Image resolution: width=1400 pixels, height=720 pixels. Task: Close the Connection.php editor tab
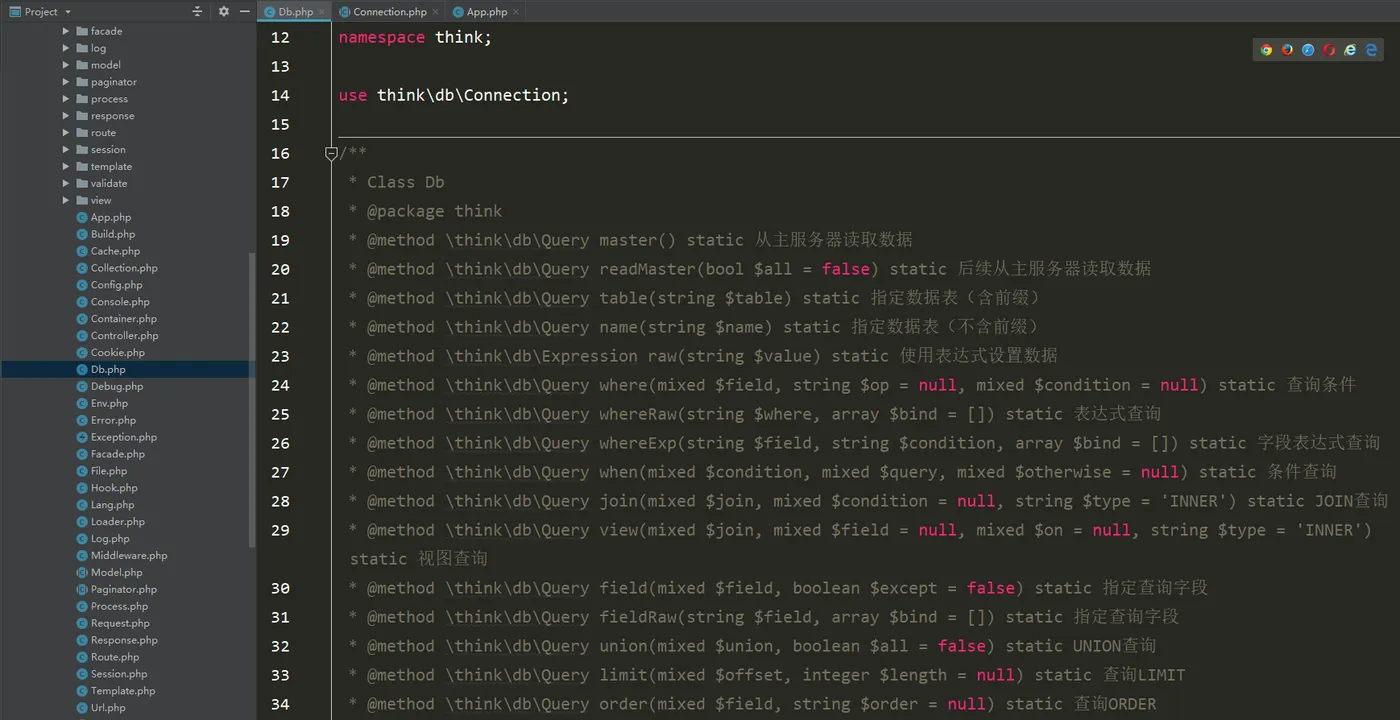(x=436, y=12)
